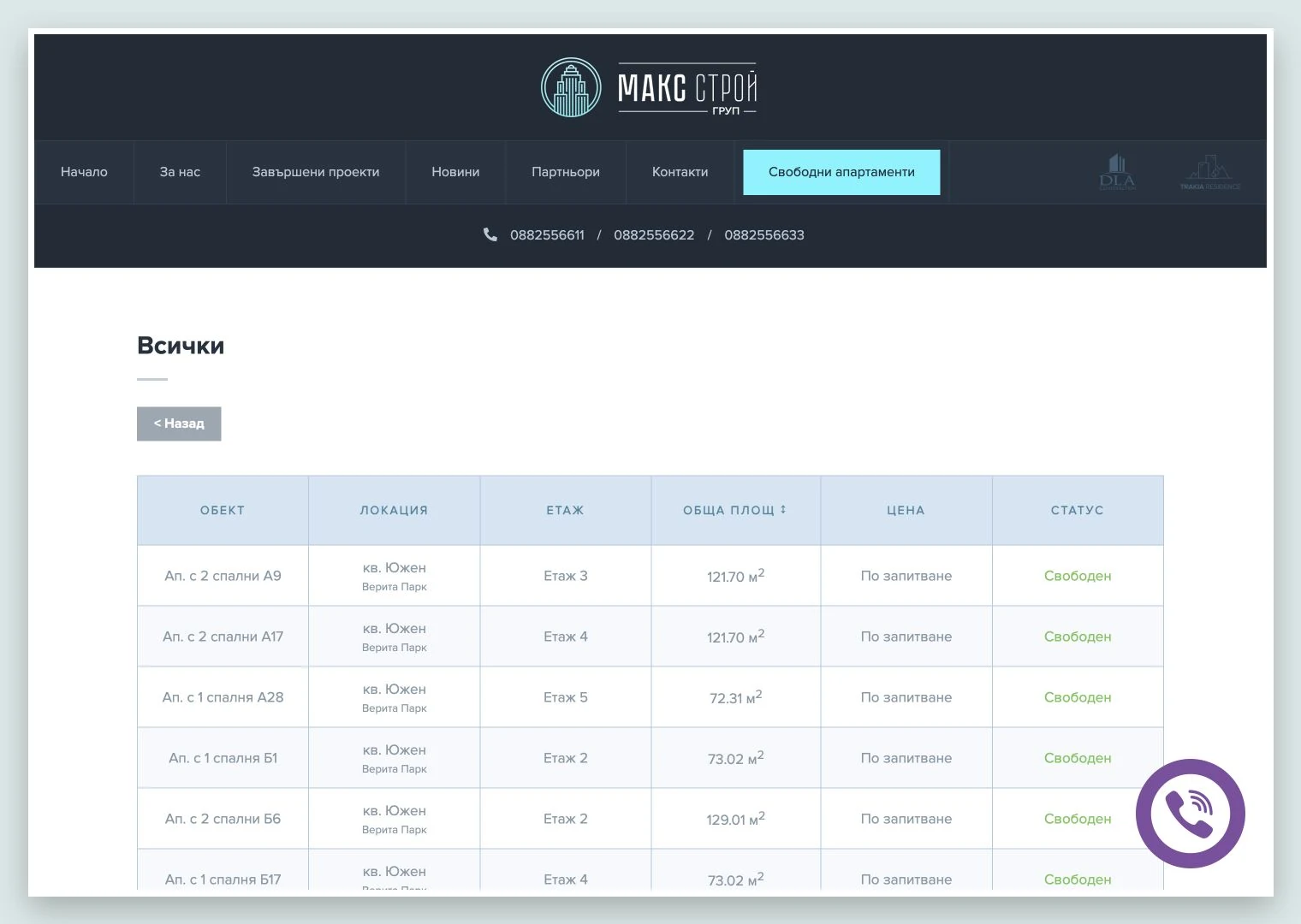
Task: Click the < Назад button
Action: [179, 423]
